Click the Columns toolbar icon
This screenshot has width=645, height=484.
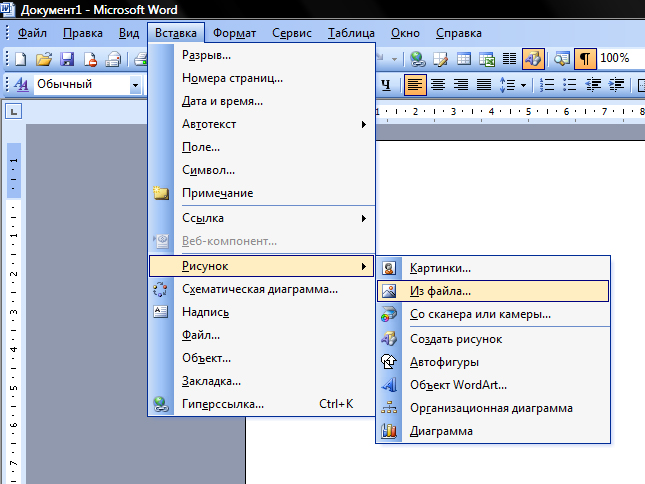click(x=510, y=59)
